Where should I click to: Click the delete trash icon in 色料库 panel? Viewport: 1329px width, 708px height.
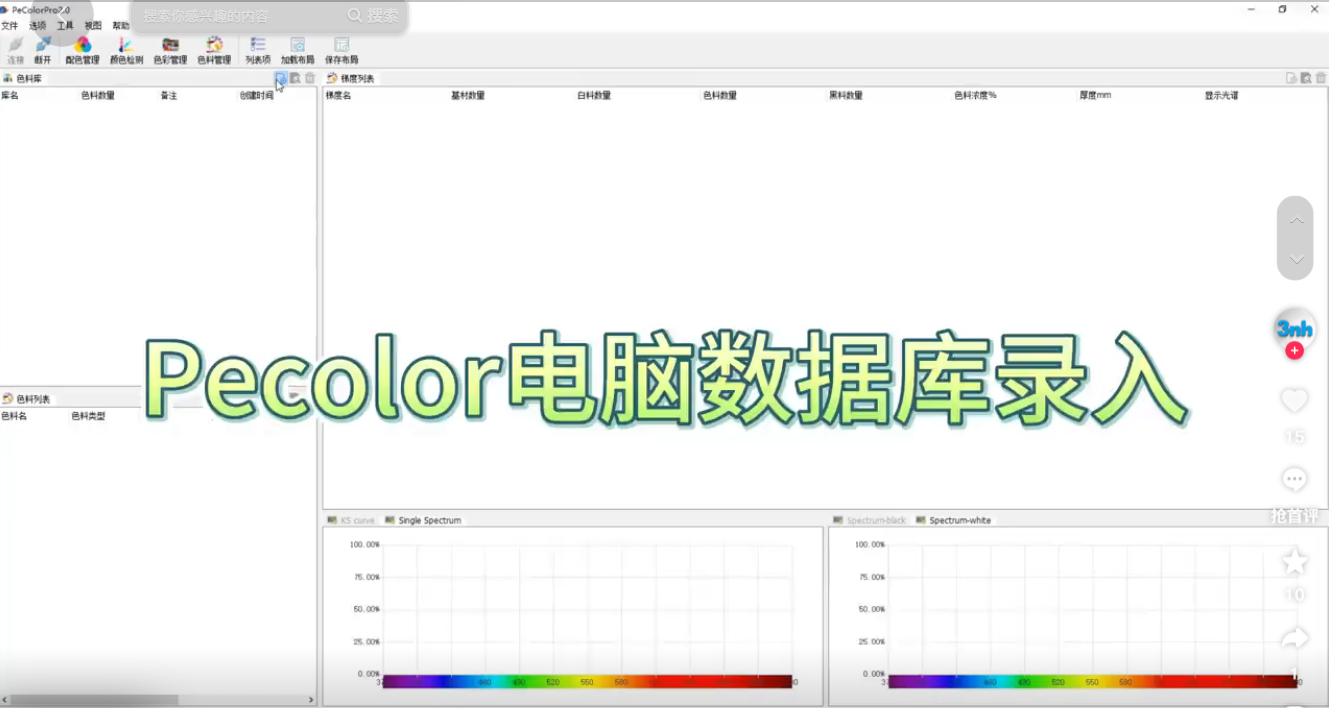[x=310, y=78]
